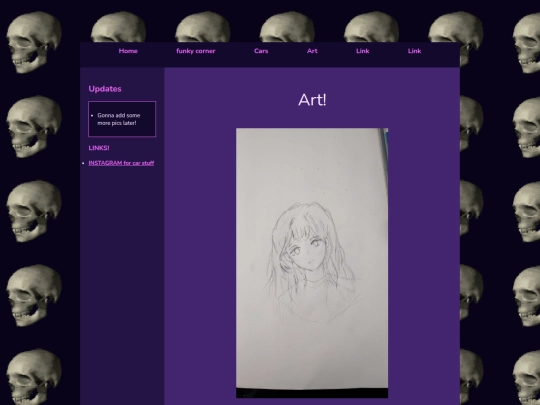The image size is (540, 405).
Task: Click the Art! page title
Action: [312, 100]
